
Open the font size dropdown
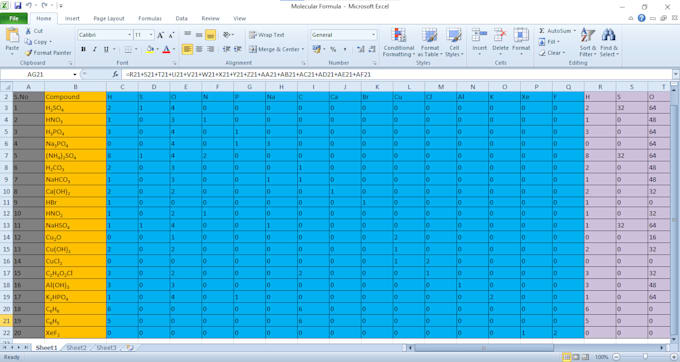click(x=151, y=35)
